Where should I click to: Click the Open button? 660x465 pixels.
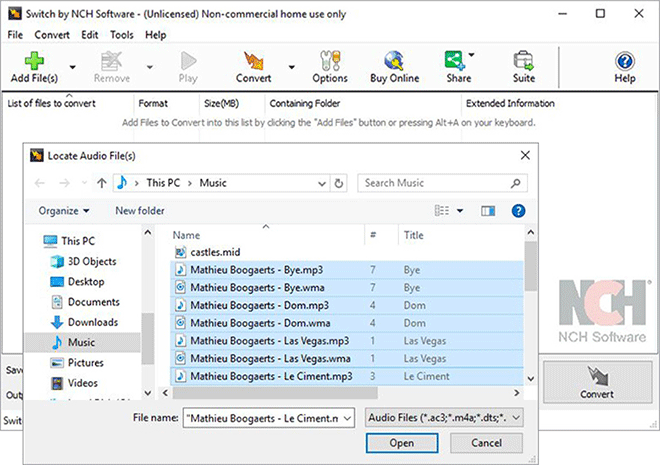click(402, 443)
